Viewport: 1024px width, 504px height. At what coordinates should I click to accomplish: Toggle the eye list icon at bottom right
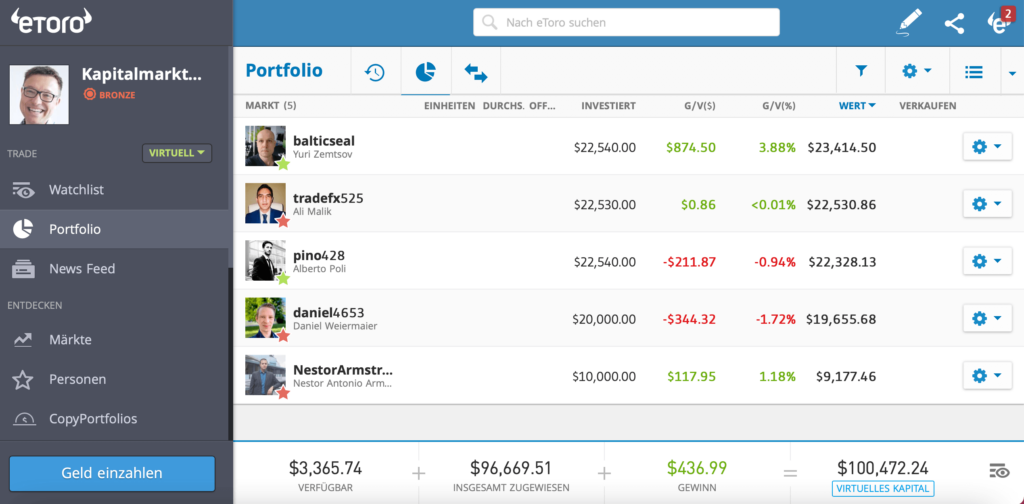(999, 471)
